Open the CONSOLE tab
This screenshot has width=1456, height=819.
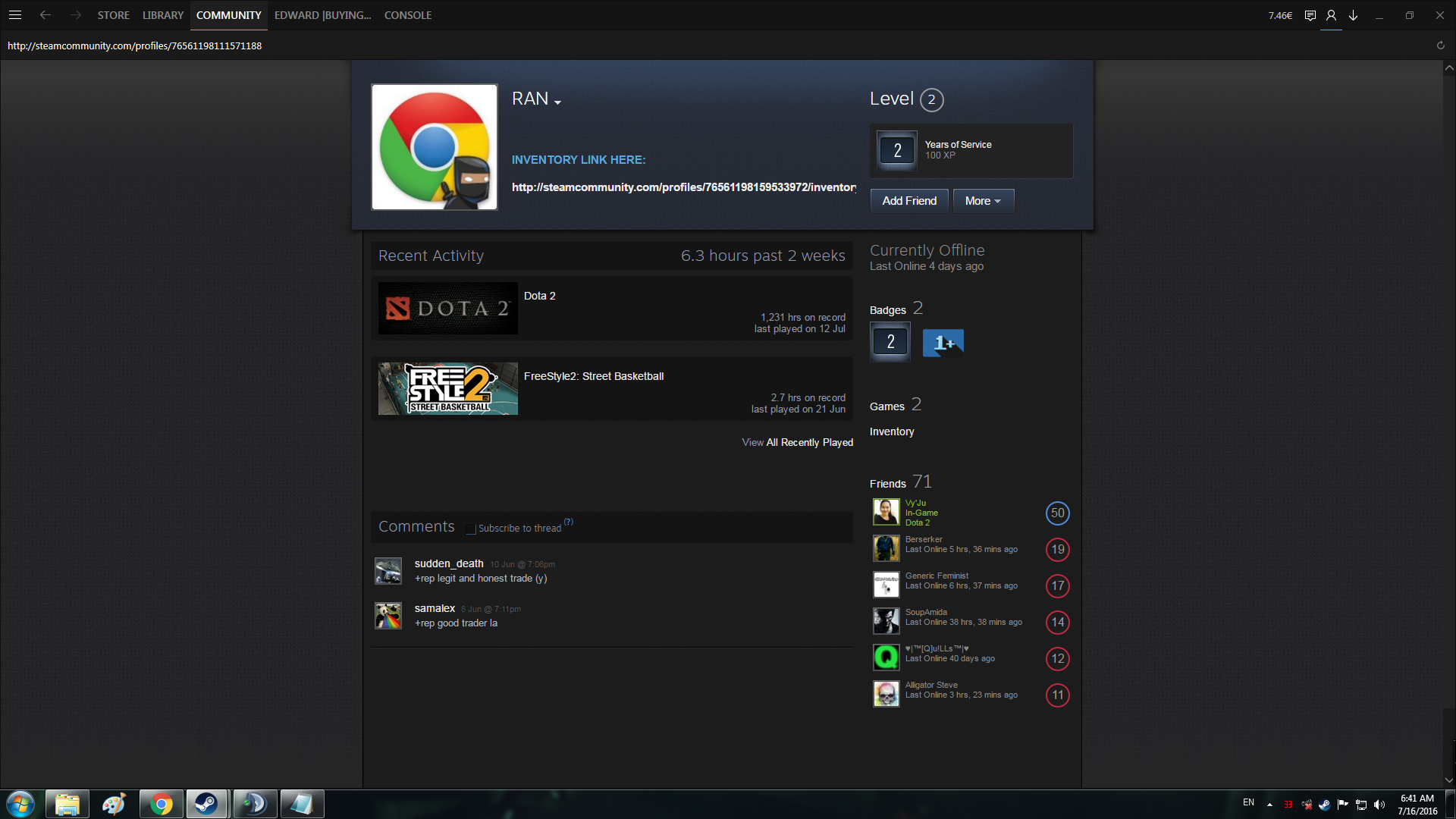(407, 15)
